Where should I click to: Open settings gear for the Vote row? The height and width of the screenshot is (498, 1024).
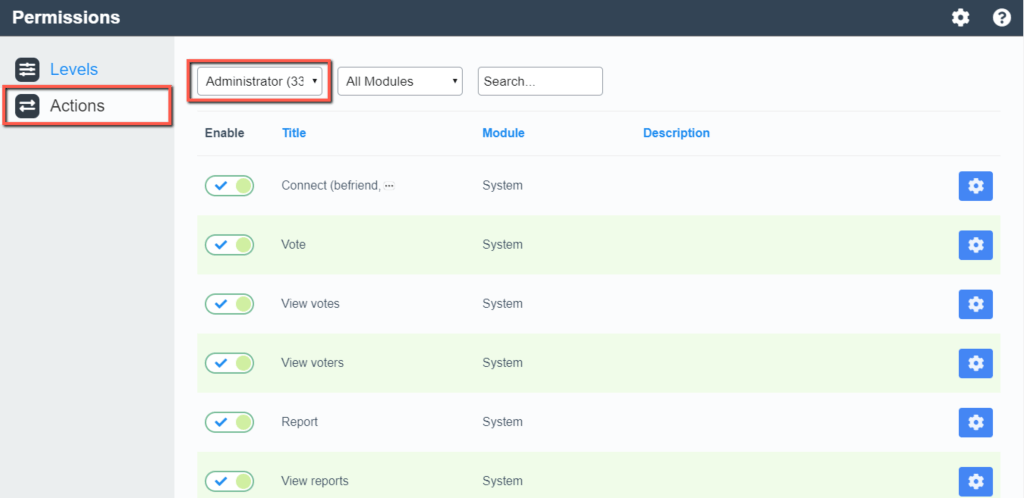(976, 245)
